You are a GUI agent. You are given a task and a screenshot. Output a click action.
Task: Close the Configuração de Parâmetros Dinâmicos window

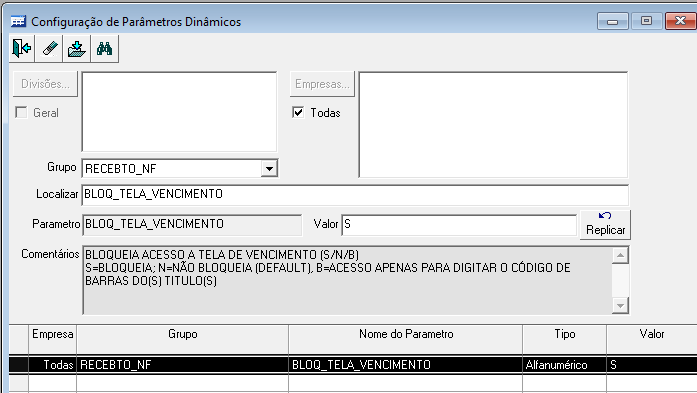(680, 21)
